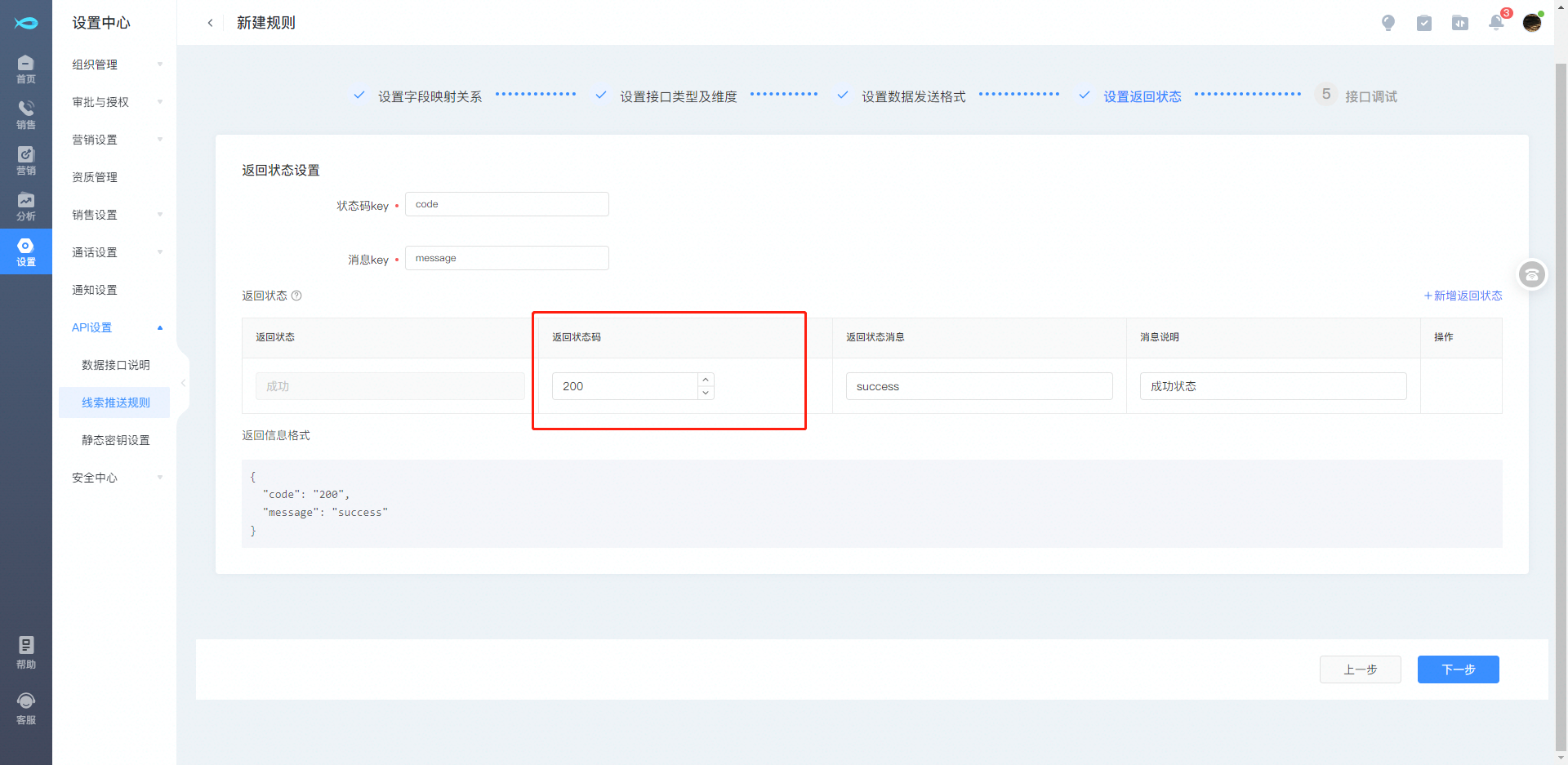Click the help icon next to 返回状态
Viewport: 1568px width, 765px height.
coord(296,296)
